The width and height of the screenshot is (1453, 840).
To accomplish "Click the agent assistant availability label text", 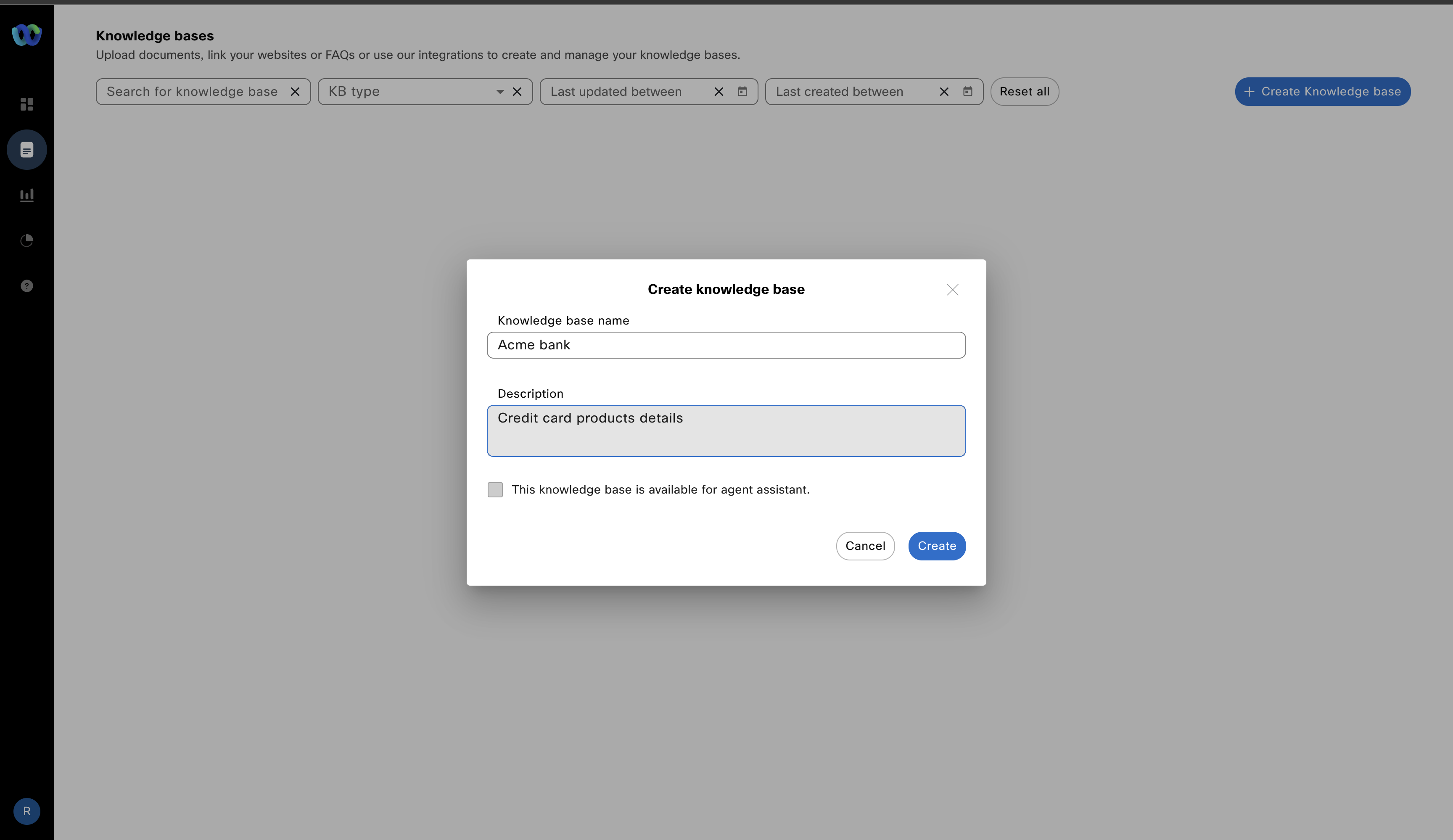I will coord(660,489).
